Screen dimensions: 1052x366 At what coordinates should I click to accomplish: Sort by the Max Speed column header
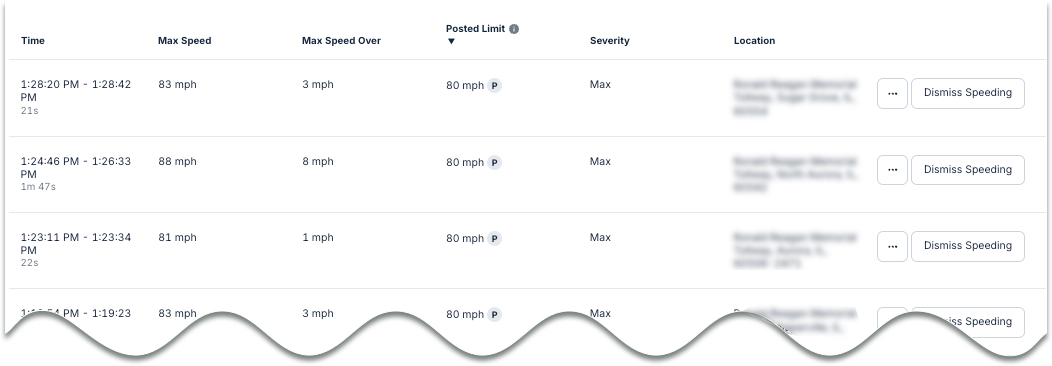point(185,41)
